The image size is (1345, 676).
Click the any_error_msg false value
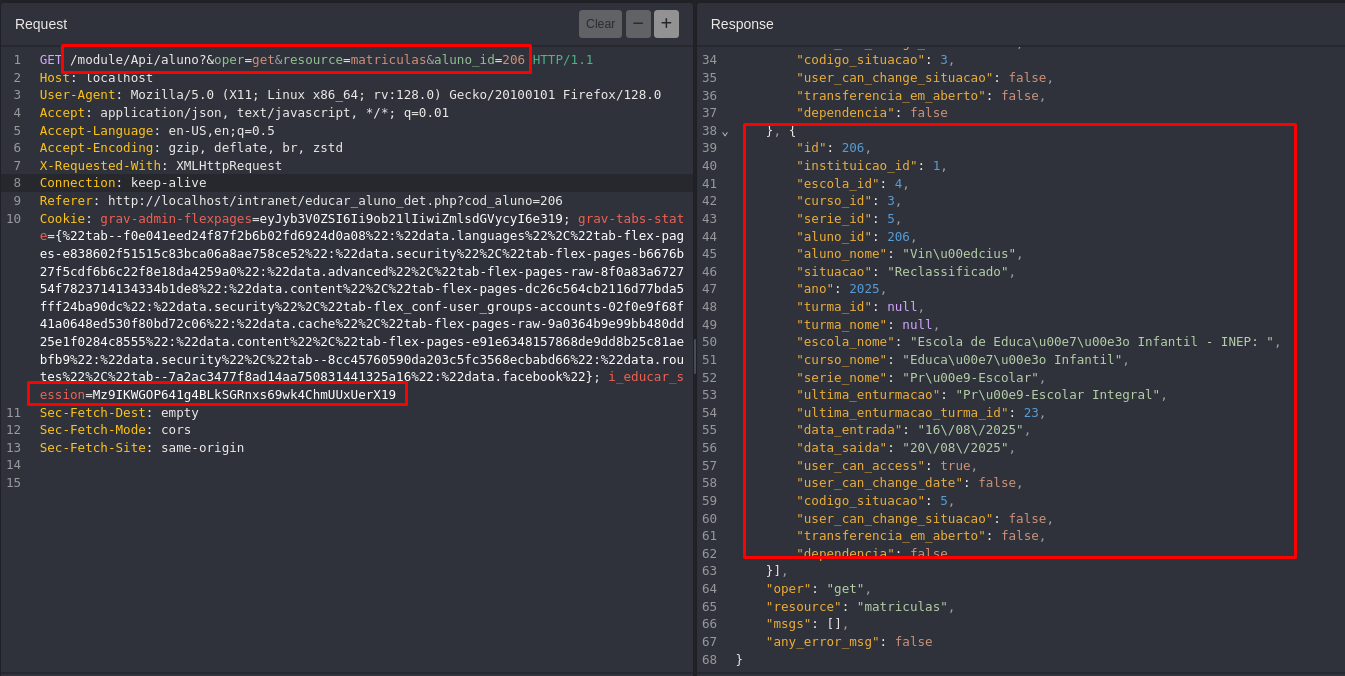[x=913, y=642]
